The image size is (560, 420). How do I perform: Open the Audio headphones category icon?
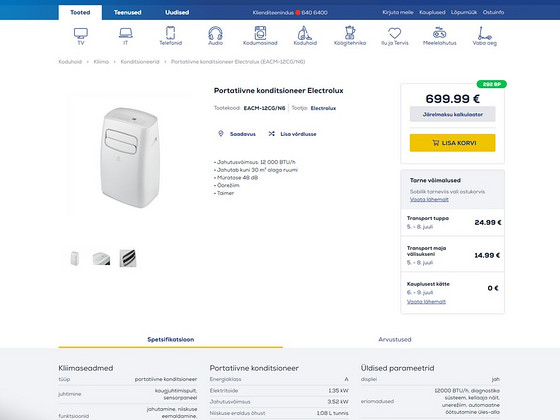pos(215,33)
